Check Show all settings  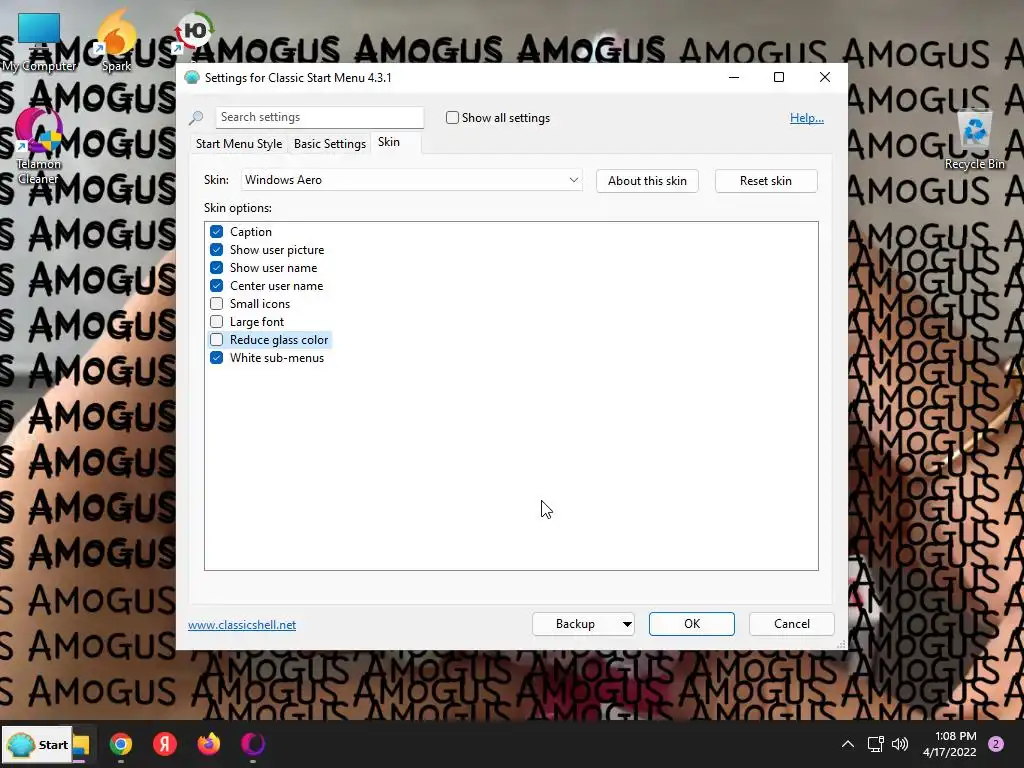(452, 118)
